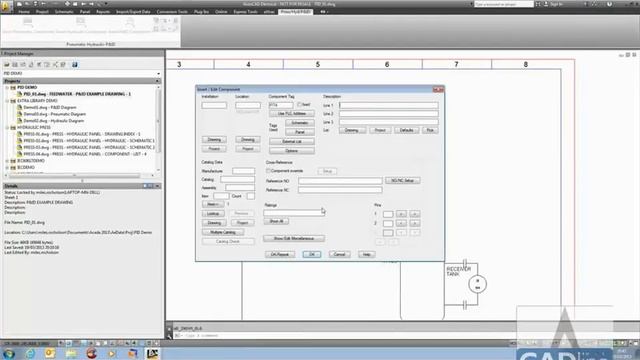Click Insert Hydraulic Components ribbon icon
The height and width of the screenshot is (360, 640).
[x=81, y=23]
